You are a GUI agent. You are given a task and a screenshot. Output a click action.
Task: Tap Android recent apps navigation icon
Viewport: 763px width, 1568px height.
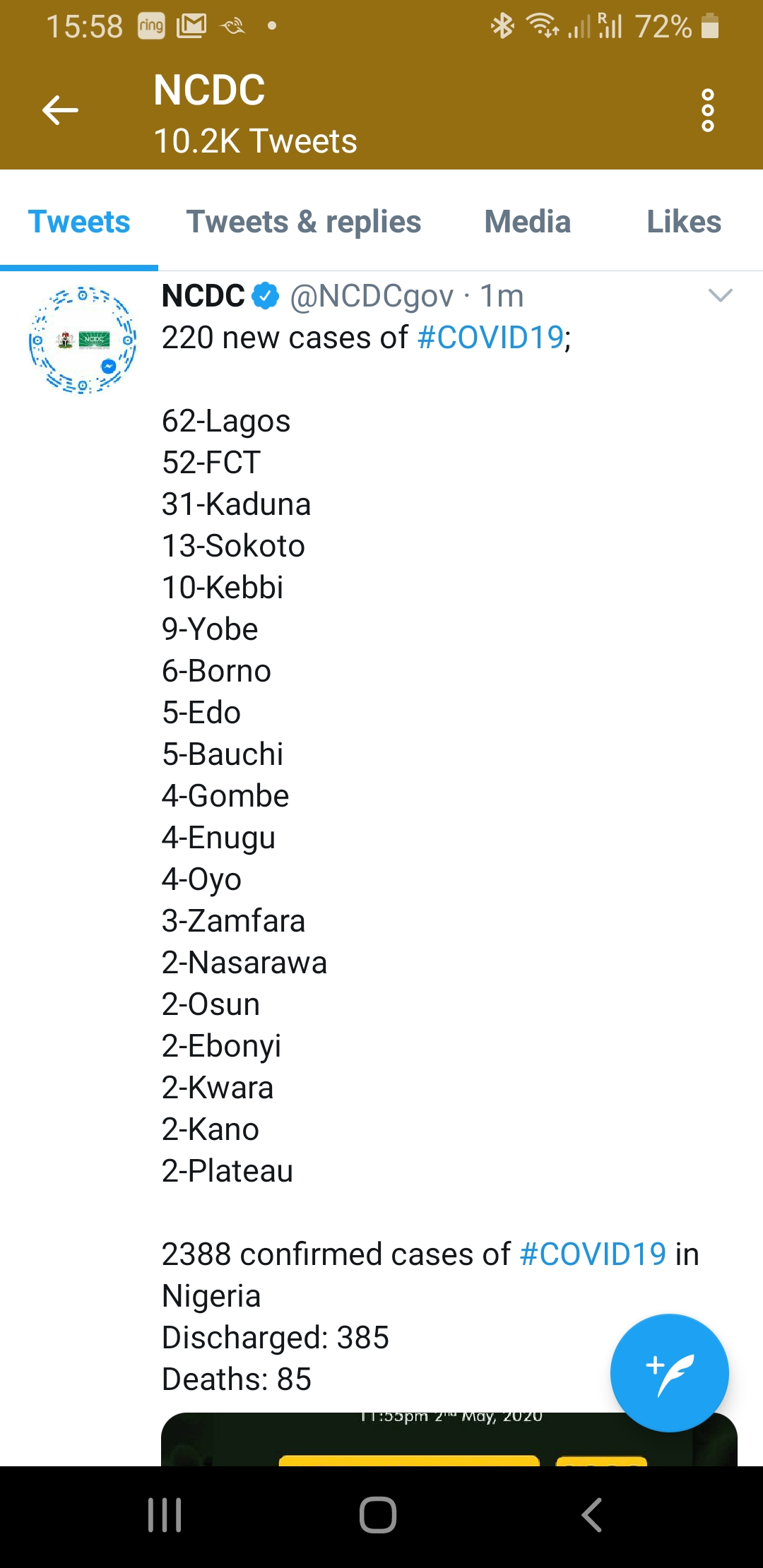[x=165, y=1515]
